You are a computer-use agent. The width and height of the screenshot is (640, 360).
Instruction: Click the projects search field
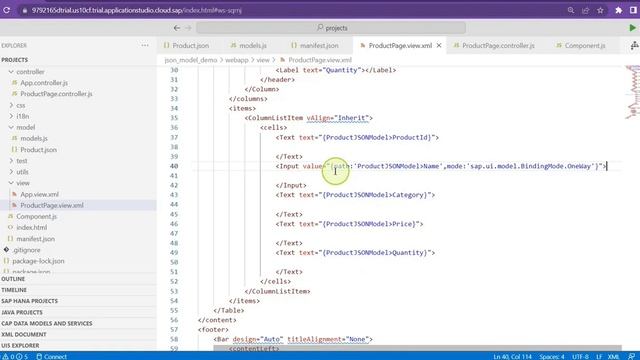(x=331, y=28)
